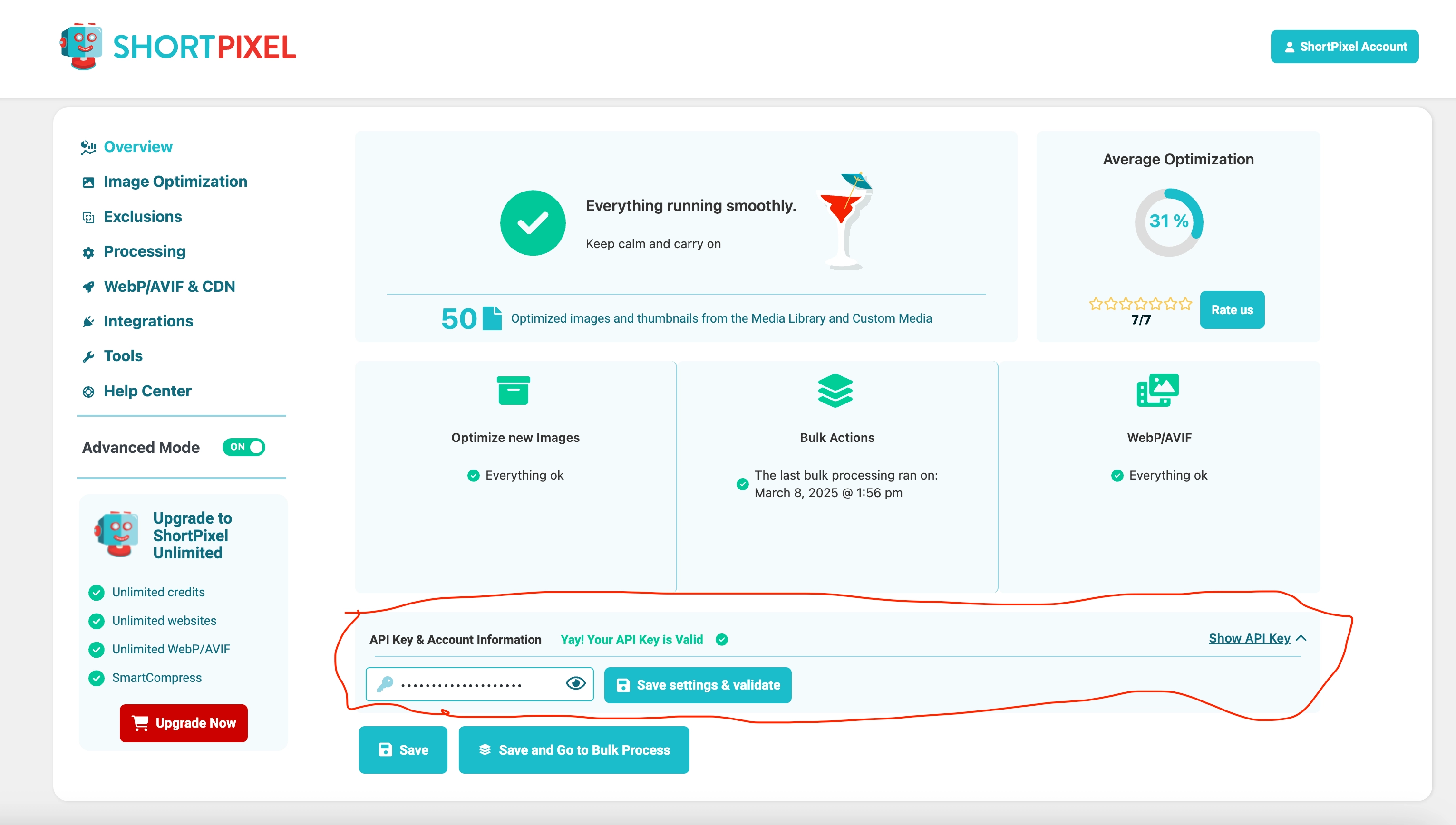This screenshot has width=1456, height=825.
Task: Click the 7/7 rating text
Action: tap(1141, 320)
